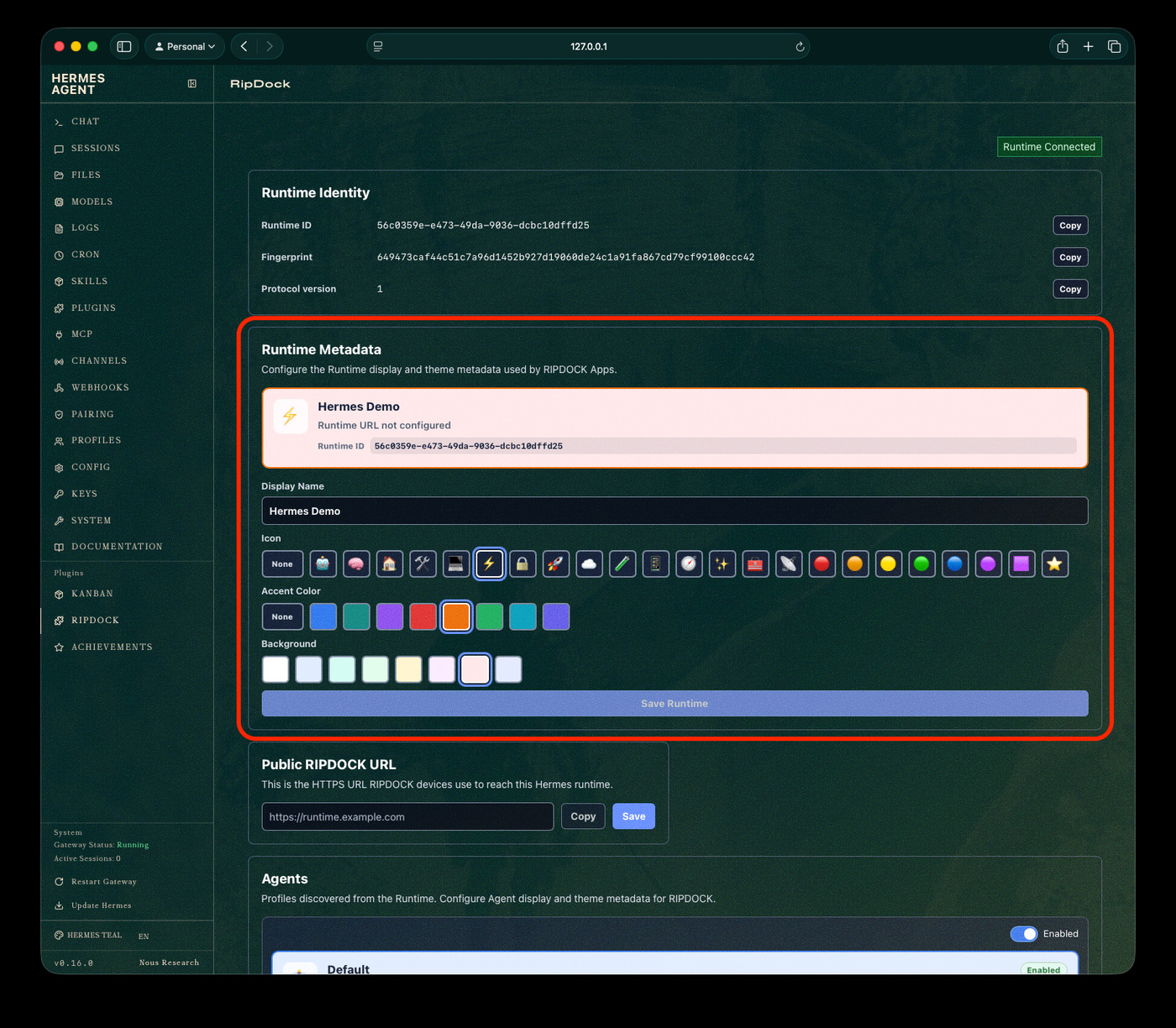1176x1028 pixels.
Task: Click the Display Name input field
Action: pyautogui.click(x=675, y=511)
